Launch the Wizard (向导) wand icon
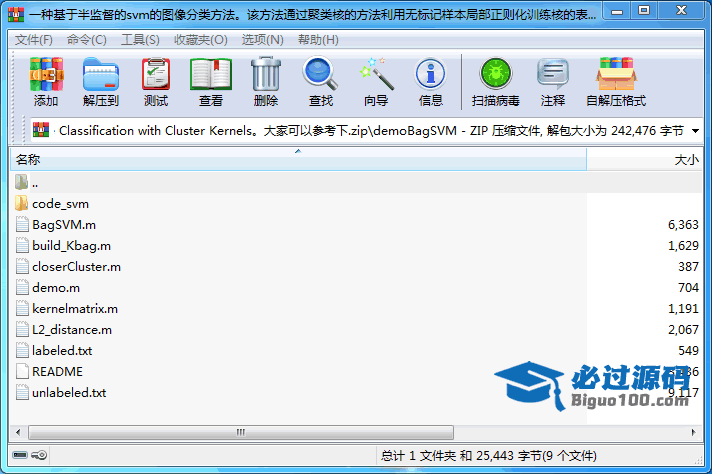Image resolution: width=712 pixels, height=474 pixels. pyautogui.click(x=376, y=74)
